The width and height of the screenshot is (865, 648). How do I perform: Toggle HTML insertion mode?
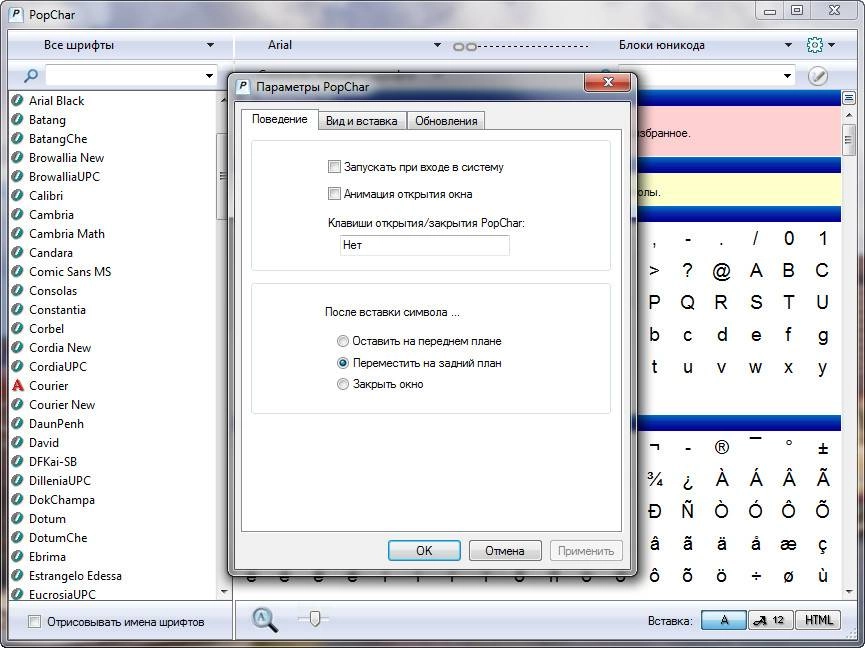click(x=818, y=620)
